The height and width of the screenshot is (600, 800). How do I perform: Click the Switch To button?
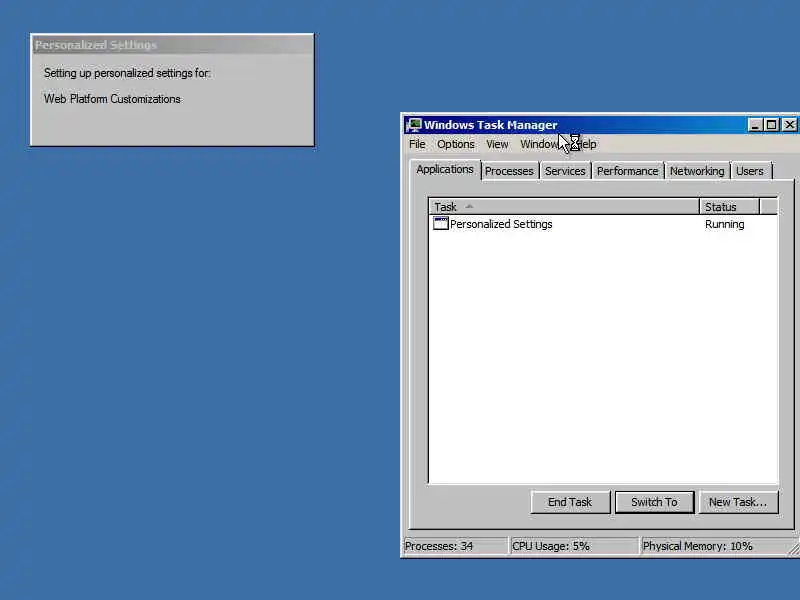tap(654, 502)
